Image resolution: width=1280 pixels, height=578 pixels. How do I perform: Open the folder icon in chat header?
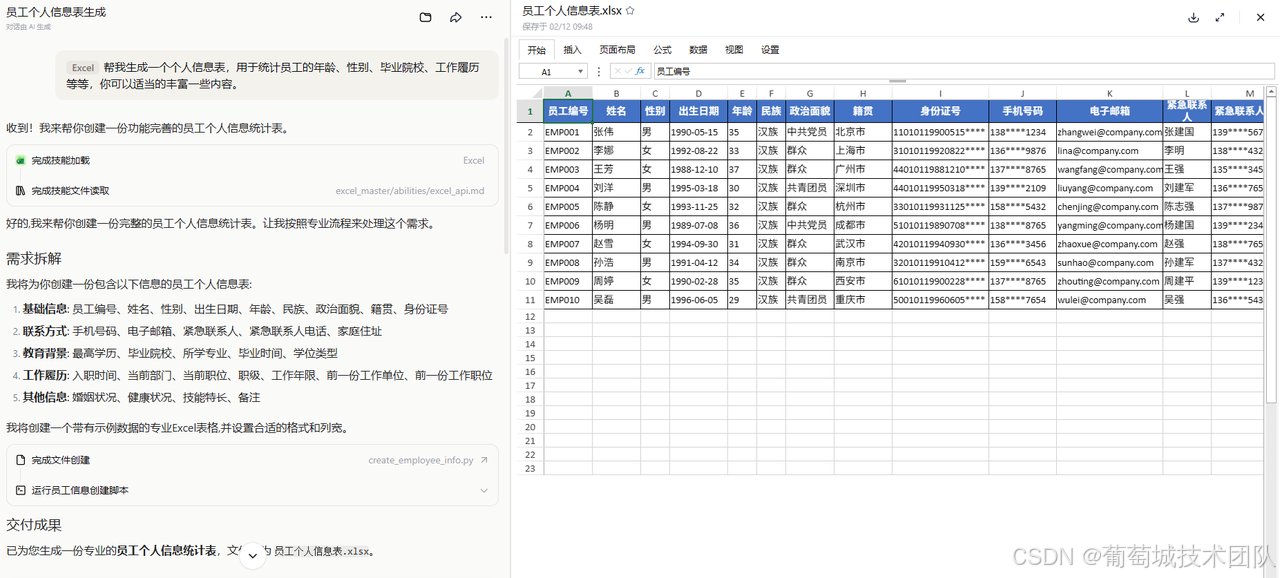[425, 17]
